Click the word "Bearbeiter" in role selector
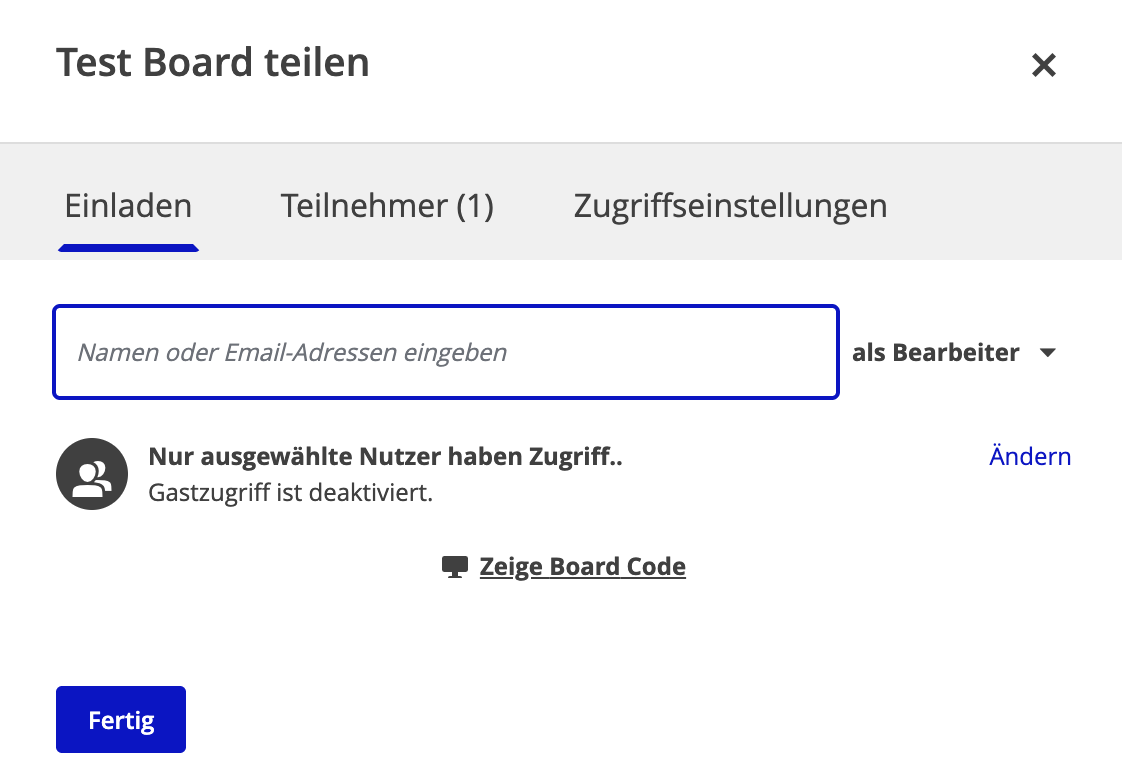Screen dimensions: 1122x782 956,353
